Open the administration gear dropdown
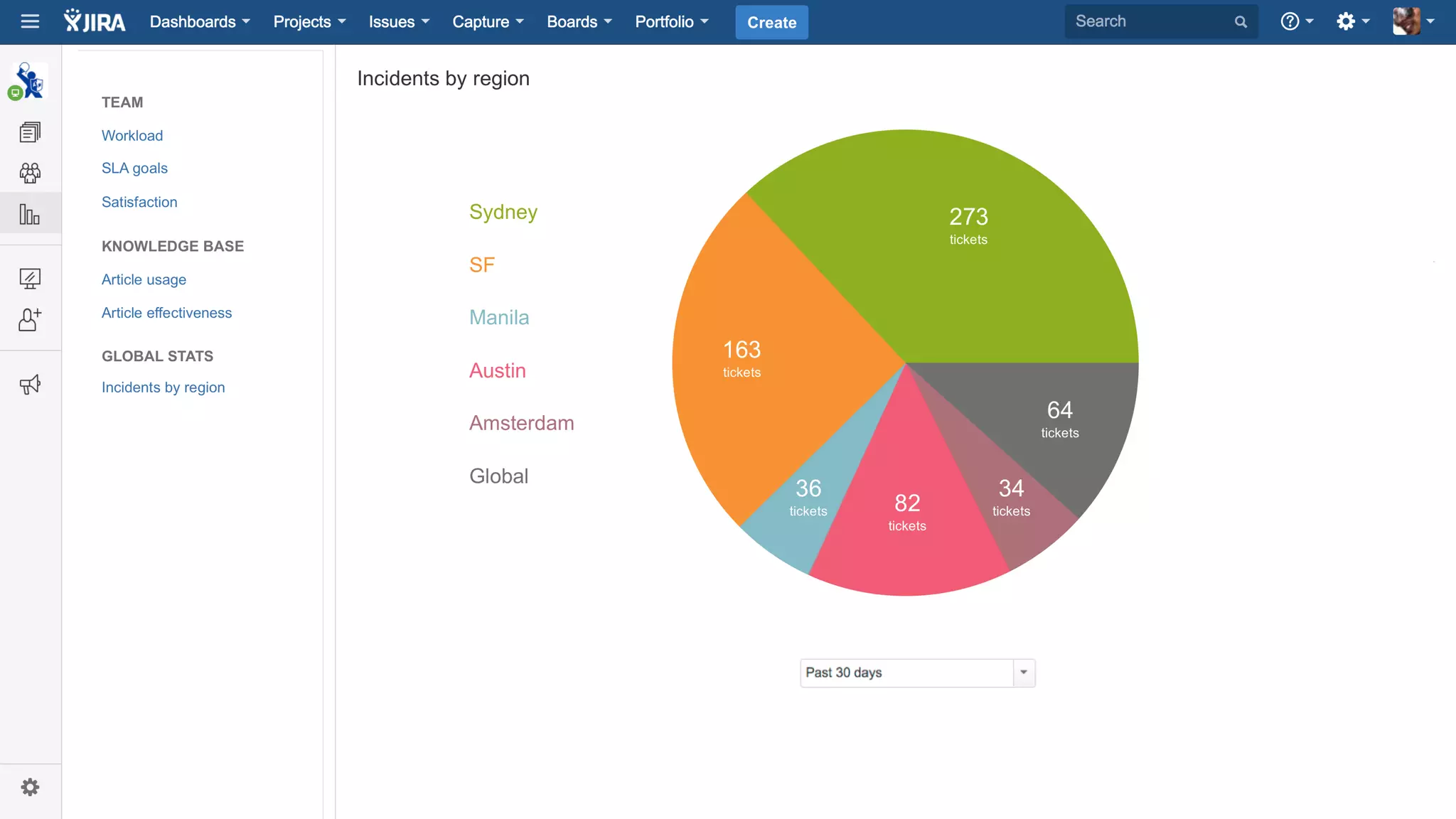The height and width of the screenshot is (819, 1456). (1352, 22)
